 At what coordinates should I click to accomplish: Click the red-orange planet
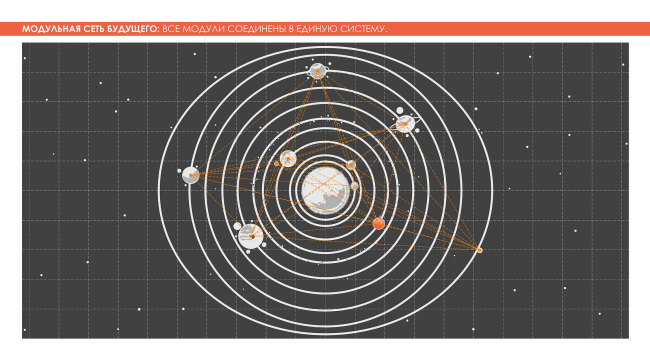378,223
